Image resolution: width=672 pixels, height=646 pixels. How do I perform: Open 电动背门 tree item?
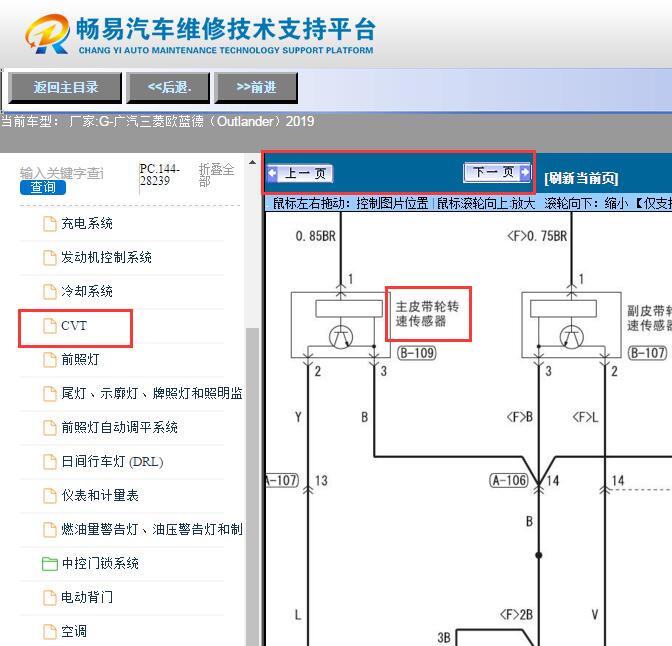(87, 597)
